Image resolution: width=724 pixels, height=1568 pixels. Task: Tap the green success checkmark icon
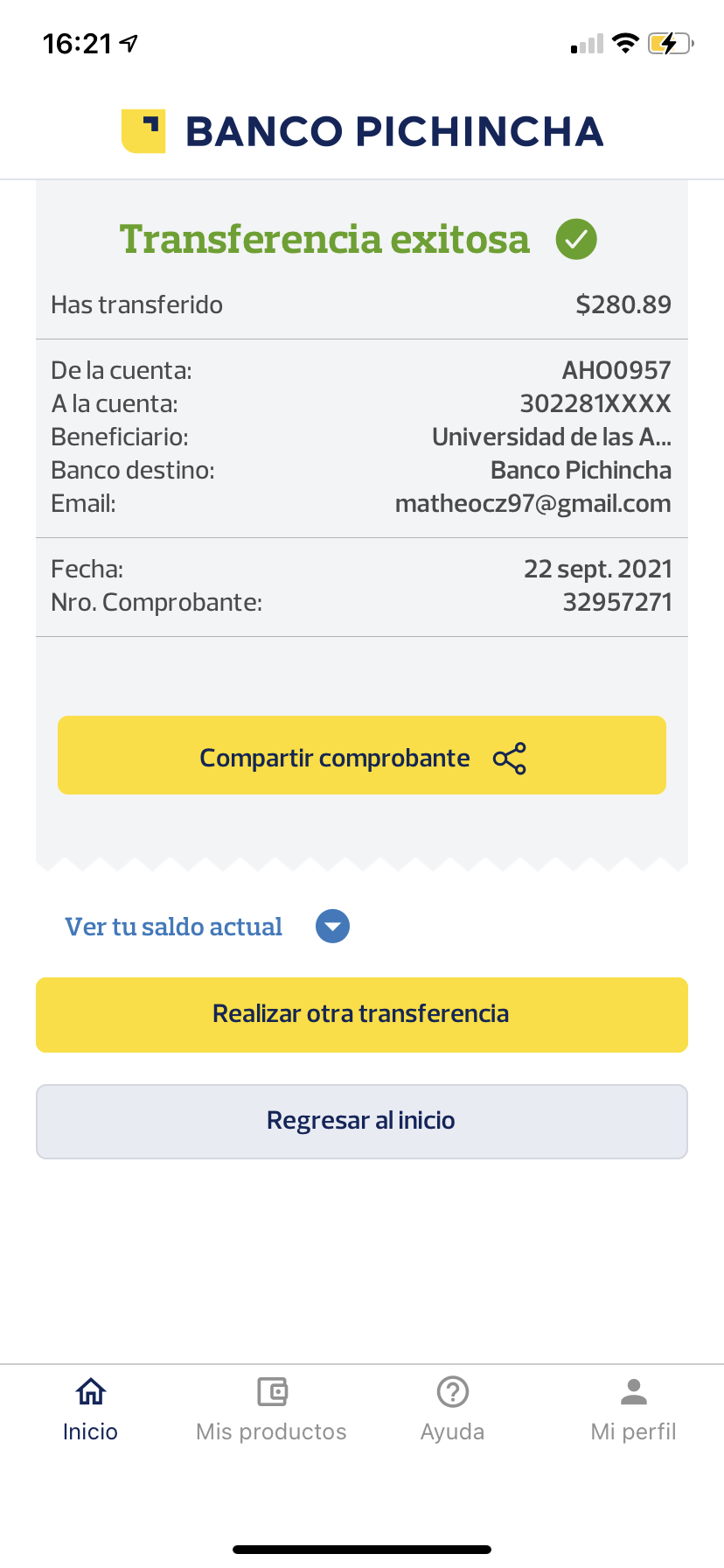(576, 239)
